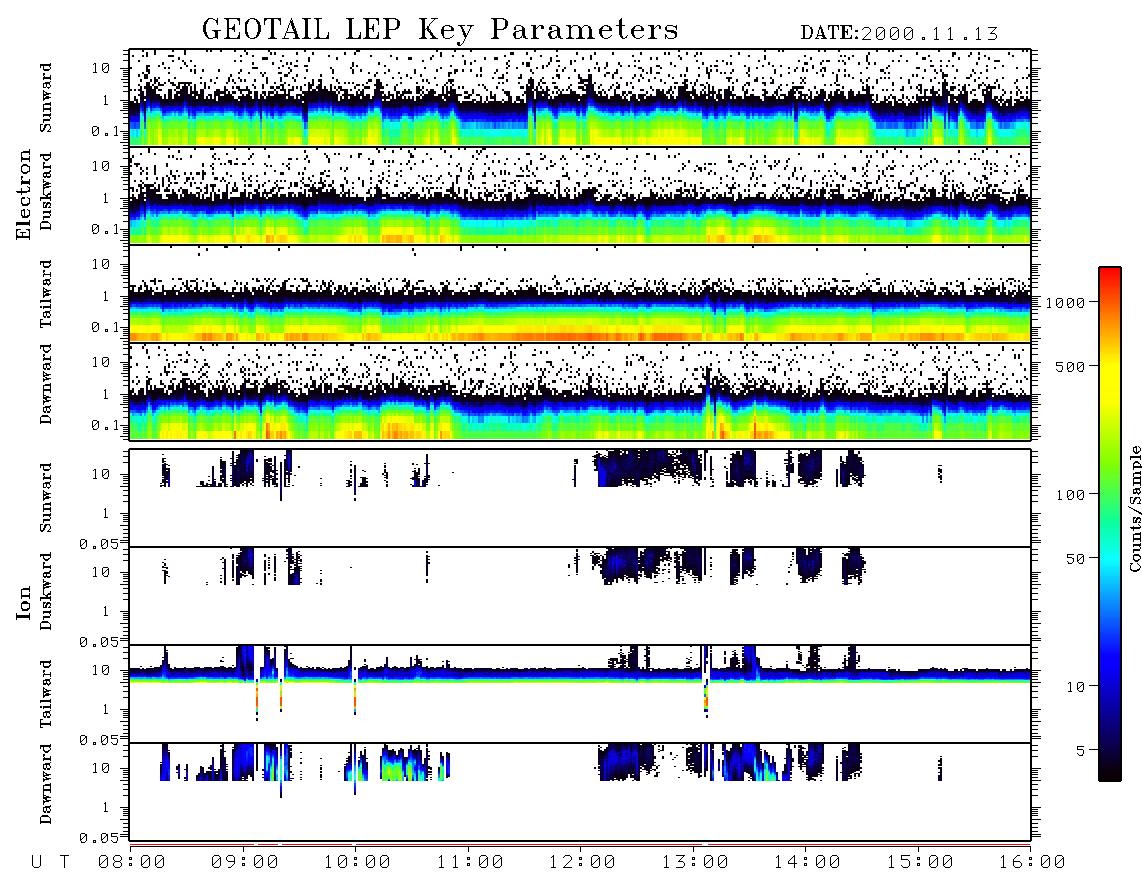Select the Ion "Duskward" panel label

point(46,591)
